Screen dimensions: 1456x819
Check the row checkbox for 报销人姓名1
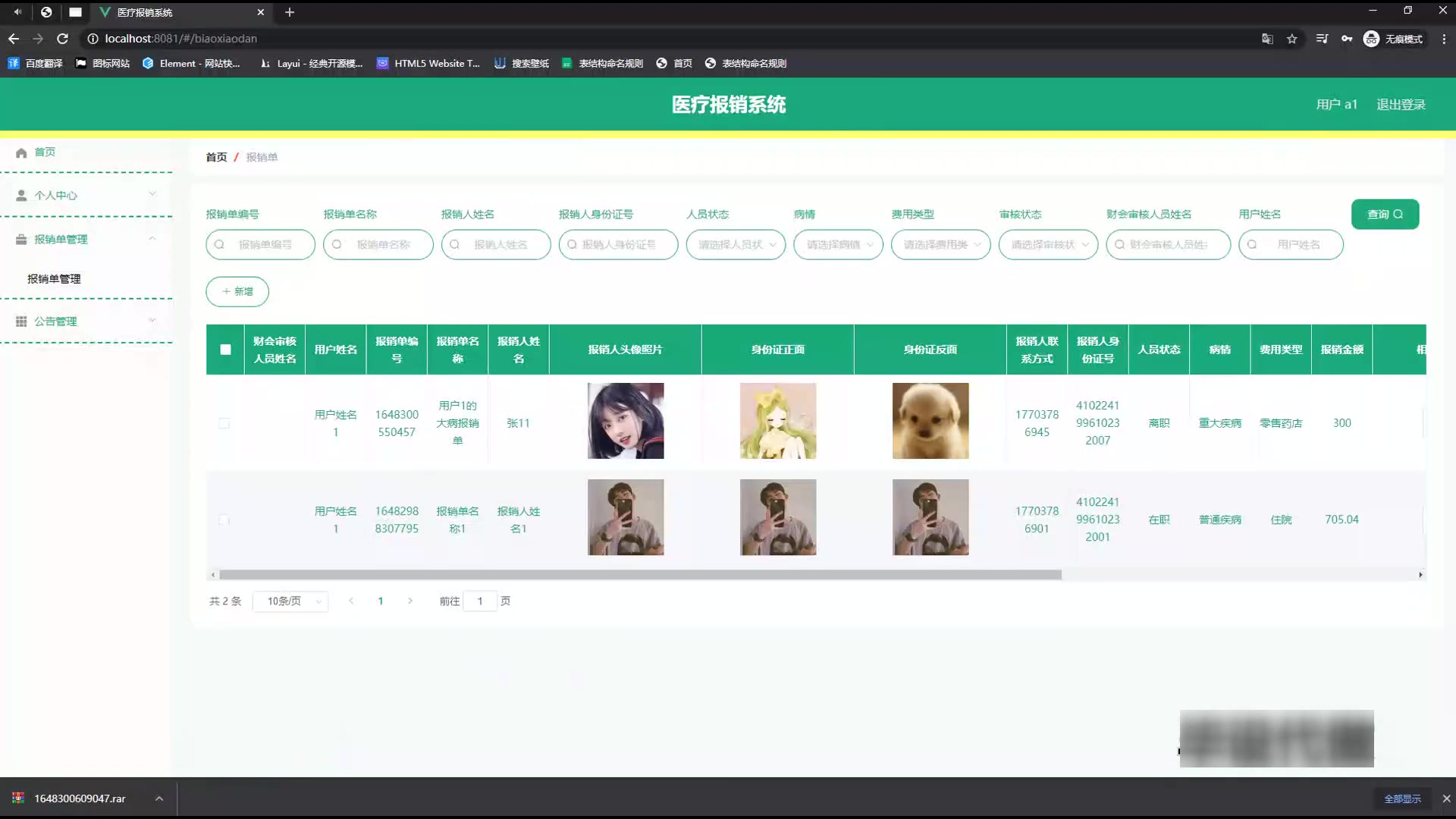[x=224, y=519]
